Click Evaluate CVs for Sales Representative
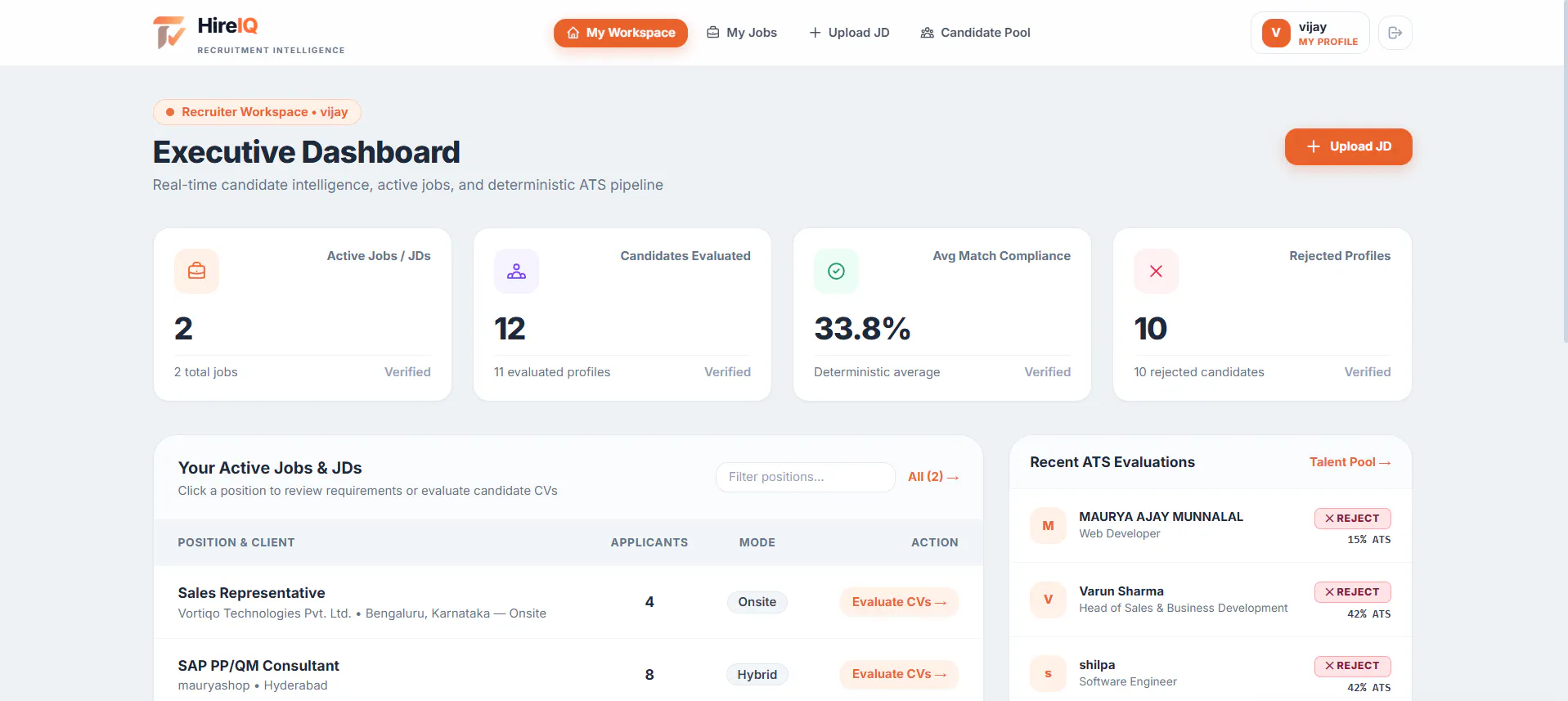The width and height of the screenshot is (1568, 701). coord(899,602)
